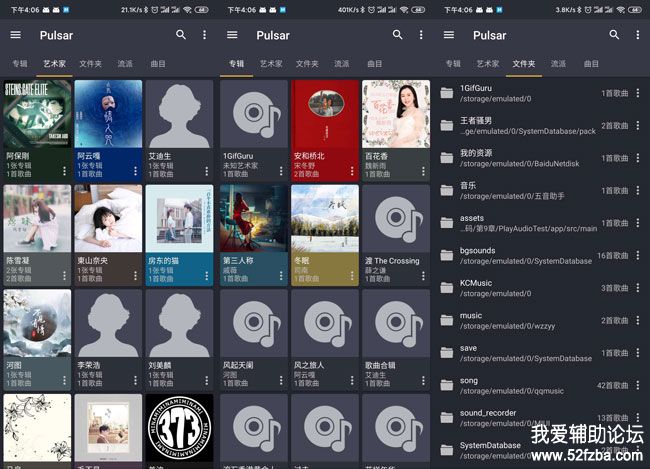This screenshot has width=650, height=469.
Task: Switch to the 艺术家 tab on the albums screen
Action: pos(270,64)
